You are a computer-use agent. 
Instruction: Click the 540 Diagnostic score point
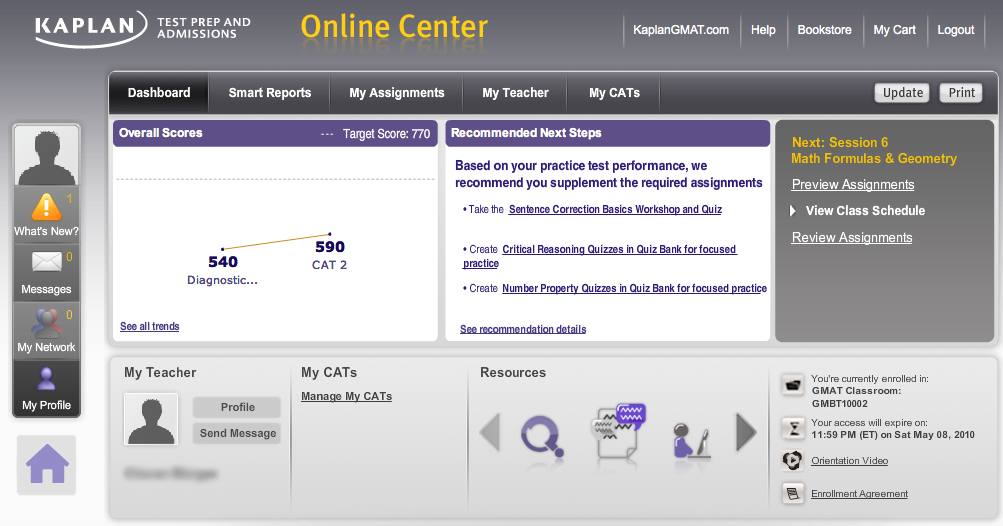223,249
